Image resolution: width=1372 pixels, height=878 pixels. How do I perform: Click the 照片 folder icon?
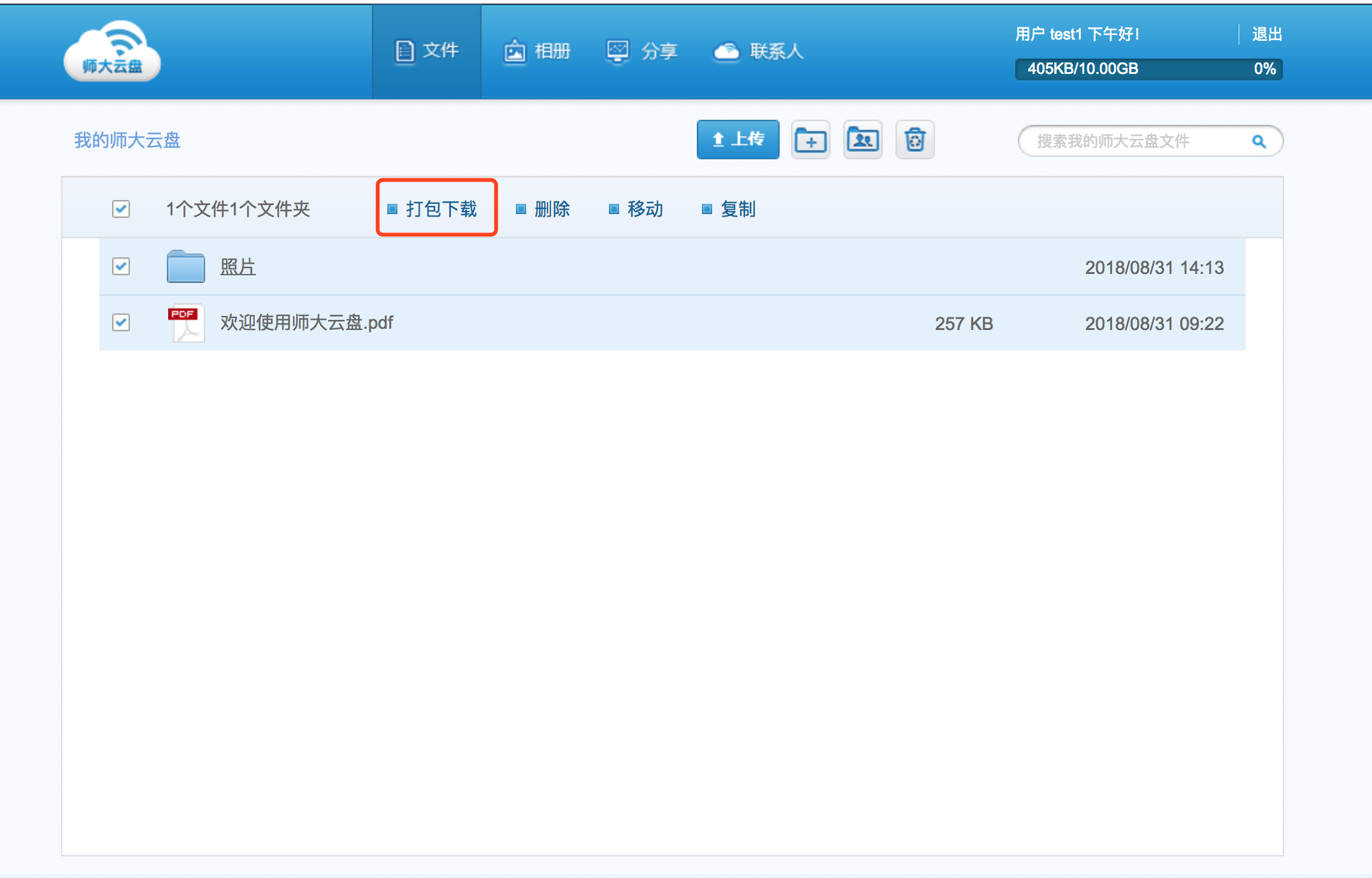(185, 266)
